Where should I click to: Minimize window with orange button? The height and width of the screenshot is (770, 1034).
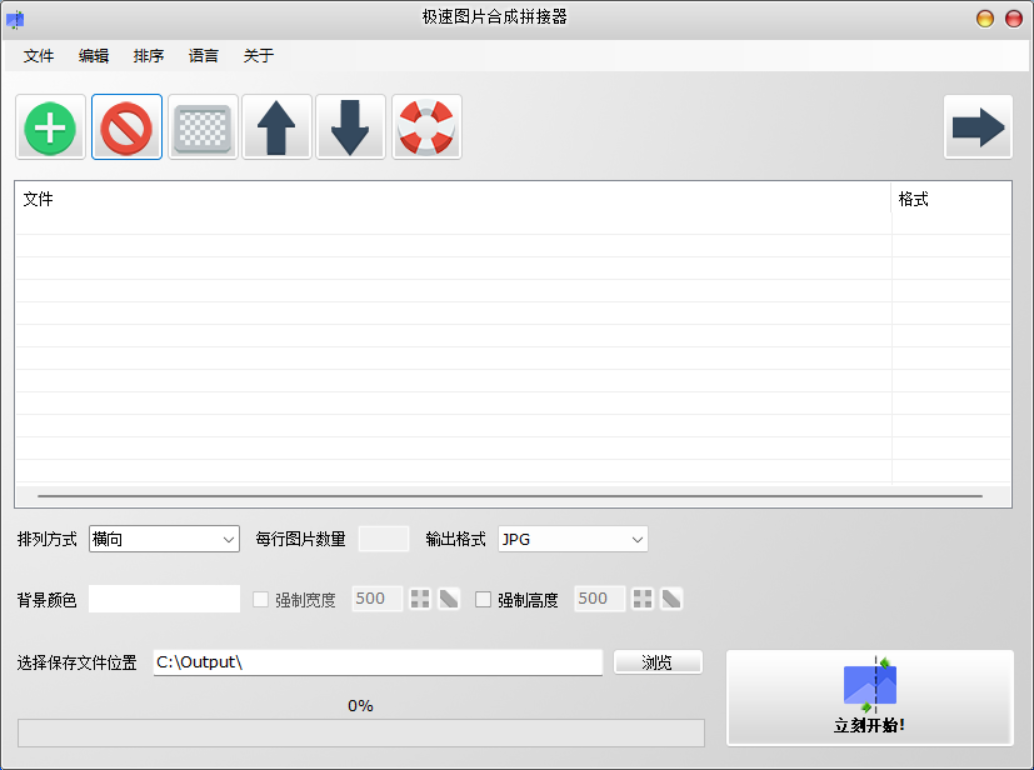[985, 18]
